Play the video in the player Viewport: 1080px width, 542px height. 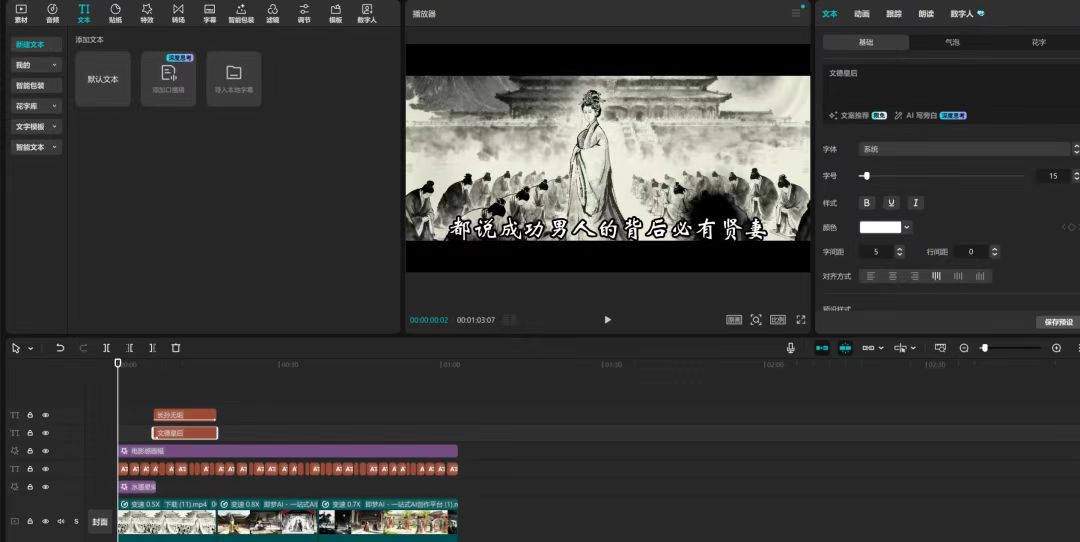tap(607, 320)
